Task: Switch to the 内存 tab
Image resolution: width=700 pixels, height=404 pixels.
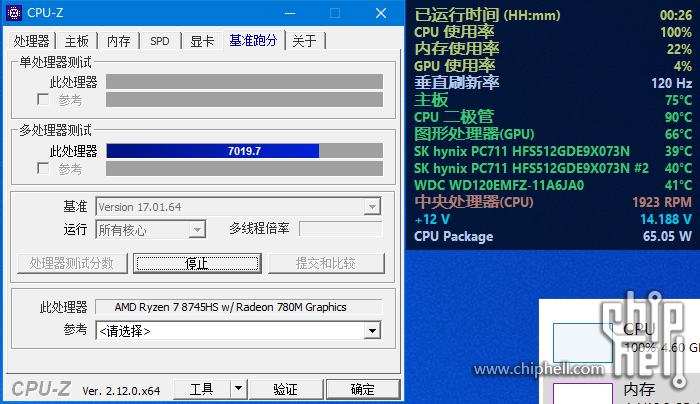Action: pos(118,41)
